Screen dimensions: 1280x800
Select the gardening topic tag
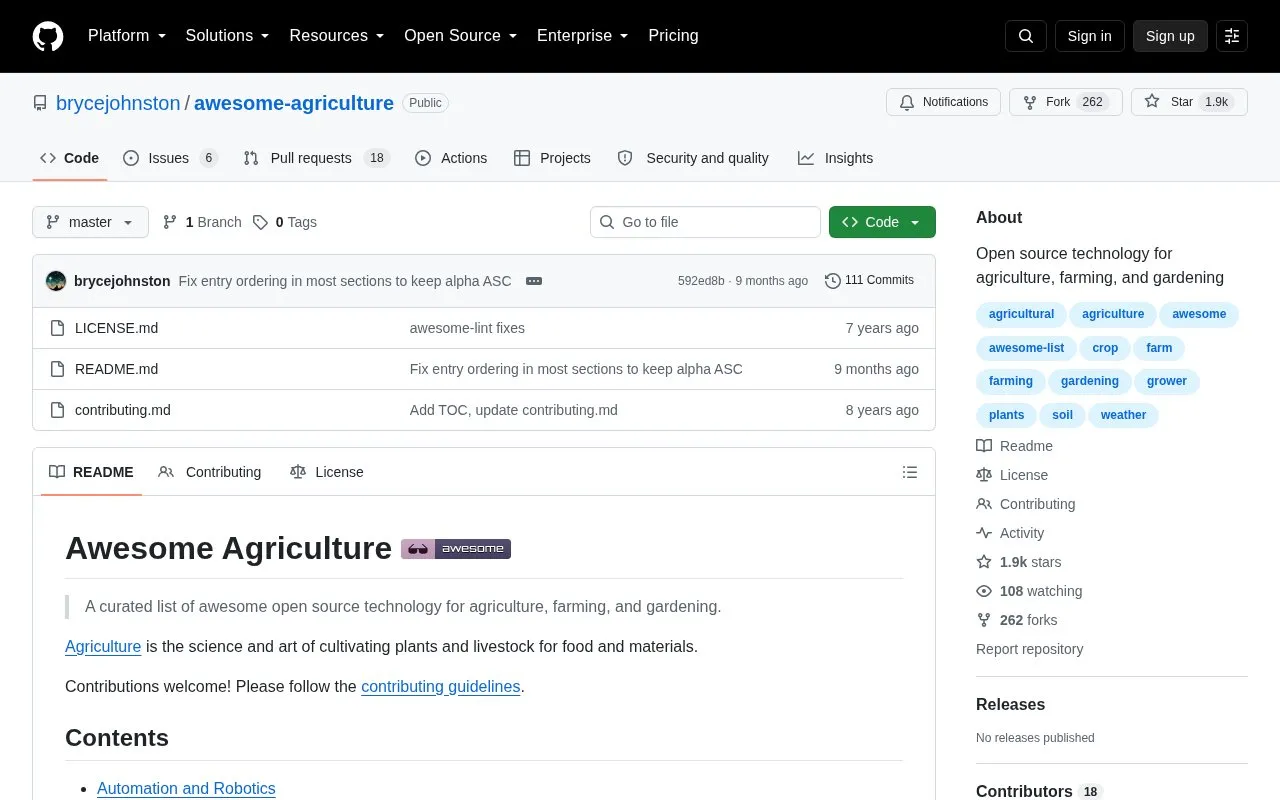(1090, 381)
